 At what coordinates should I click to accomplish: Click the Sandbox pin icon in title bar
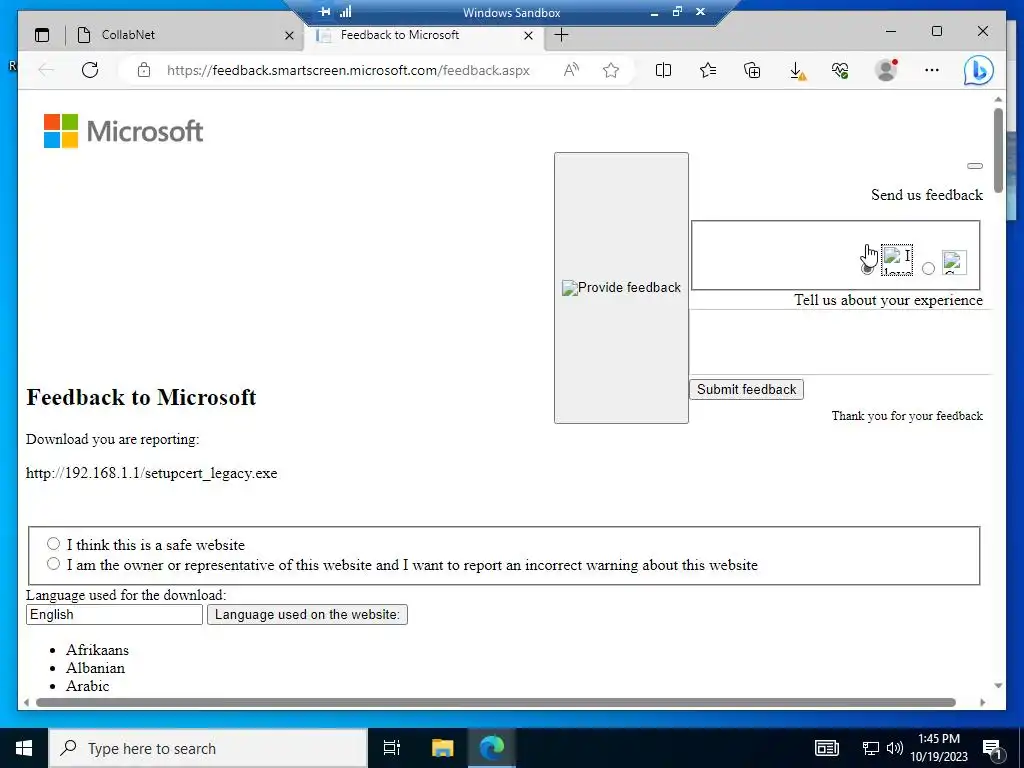coord(325,12)
